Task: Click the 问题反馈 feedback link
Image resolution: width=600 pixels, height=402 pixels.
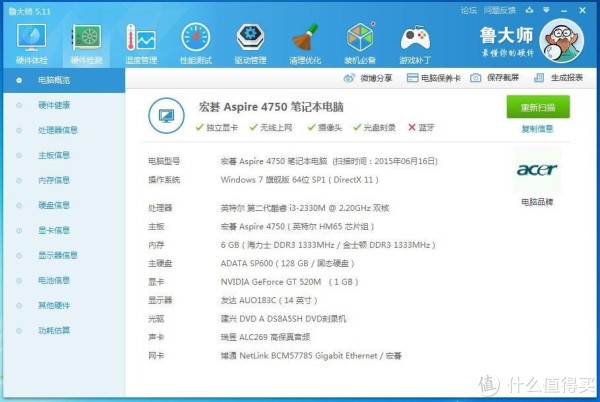Action: coord(499,10)
